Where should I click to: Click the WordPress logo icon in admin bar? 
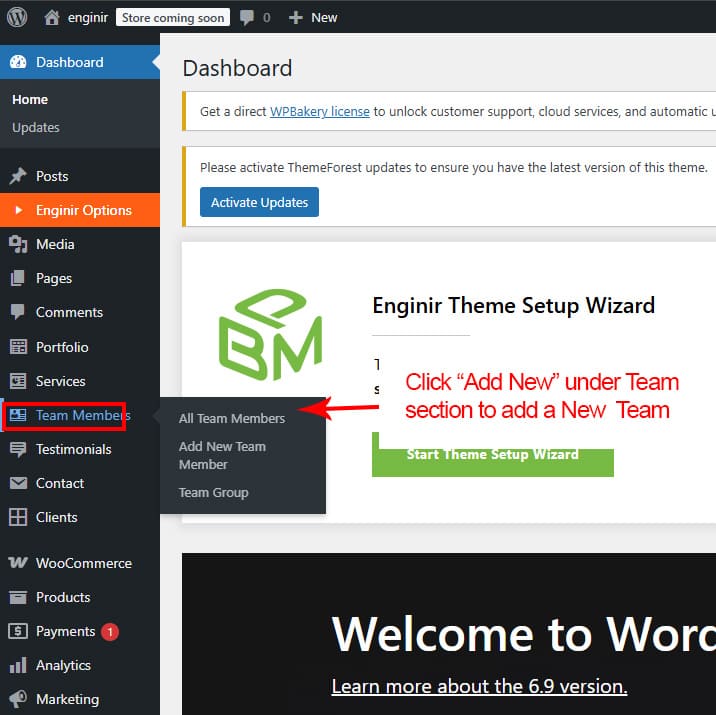click(x=17, y=17)
